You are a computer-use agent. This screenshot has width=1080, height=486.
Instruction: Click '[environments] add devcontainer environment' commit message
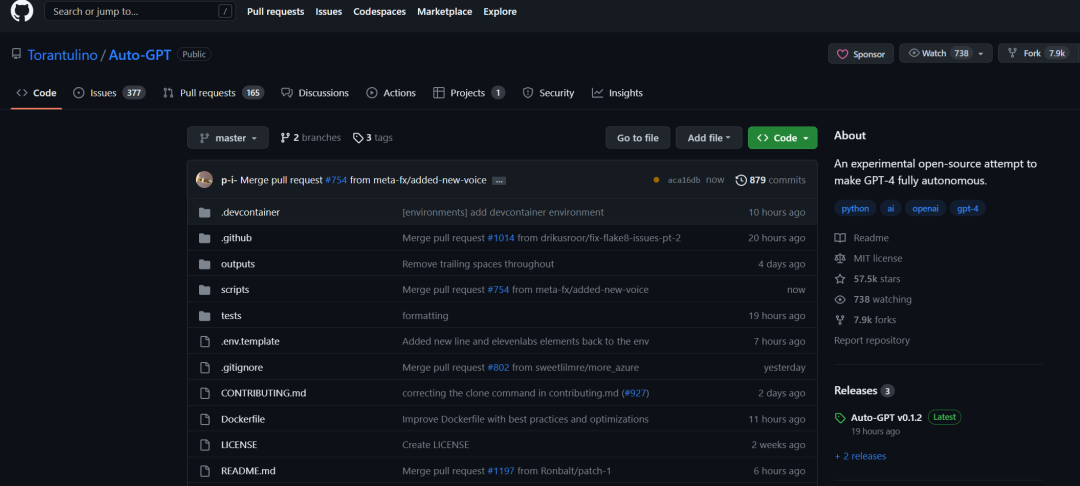click(x=503, y=212)
